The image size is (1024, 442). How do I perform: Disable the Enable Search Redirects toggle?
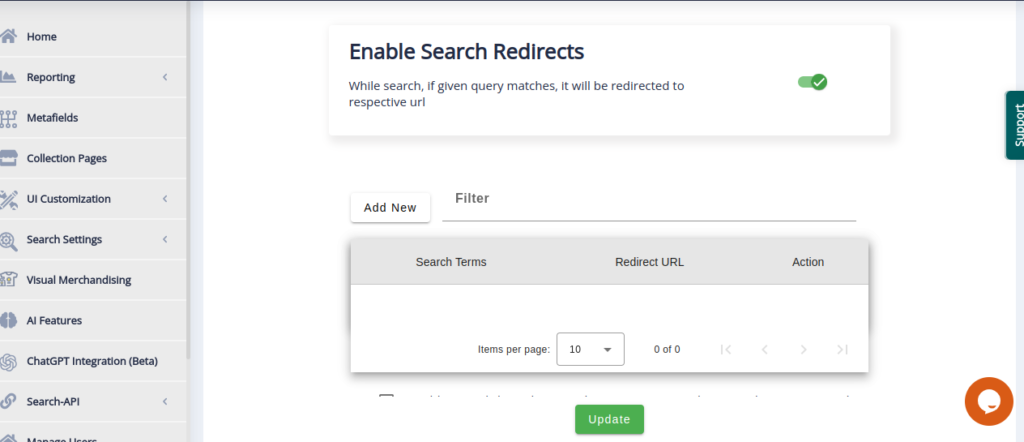pyautogui.click(x=812, y=82)
